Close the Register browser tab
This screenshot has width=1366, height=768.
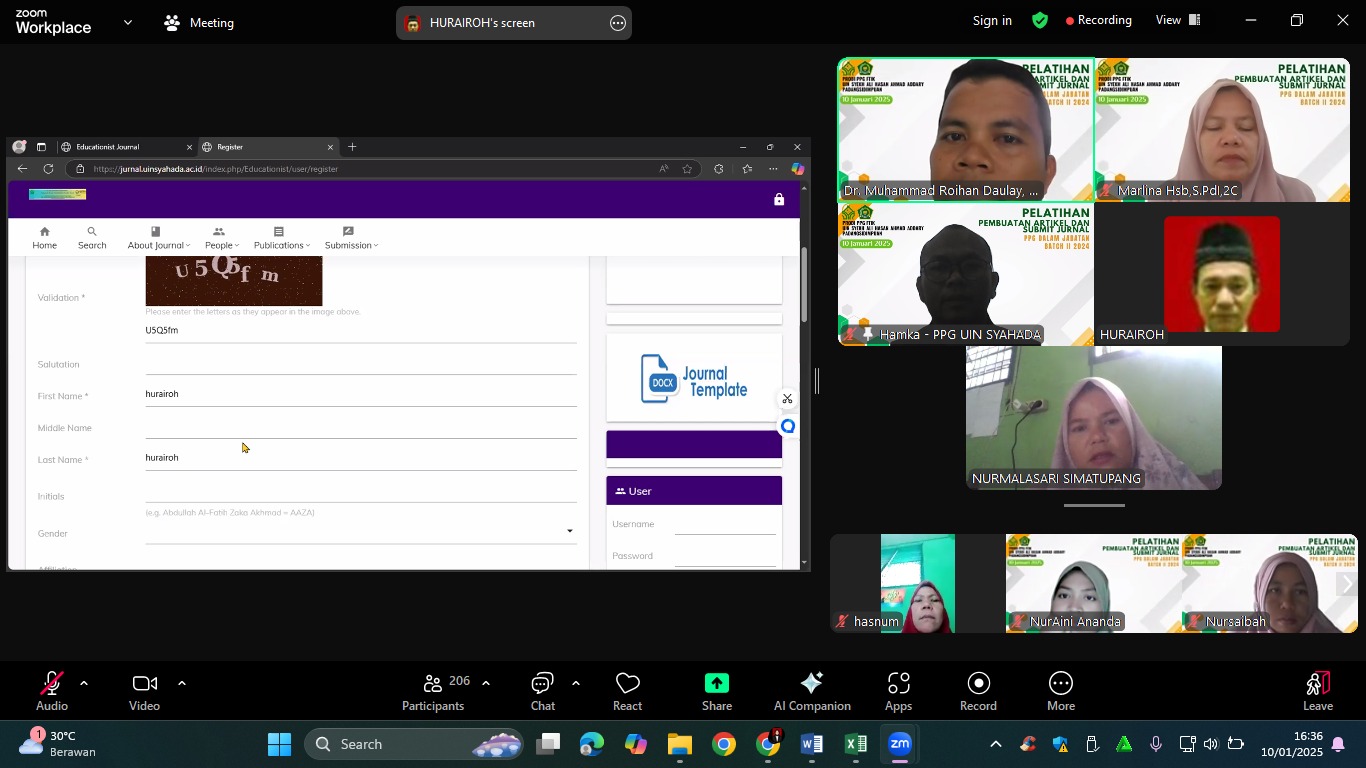(x=330, y=147)
